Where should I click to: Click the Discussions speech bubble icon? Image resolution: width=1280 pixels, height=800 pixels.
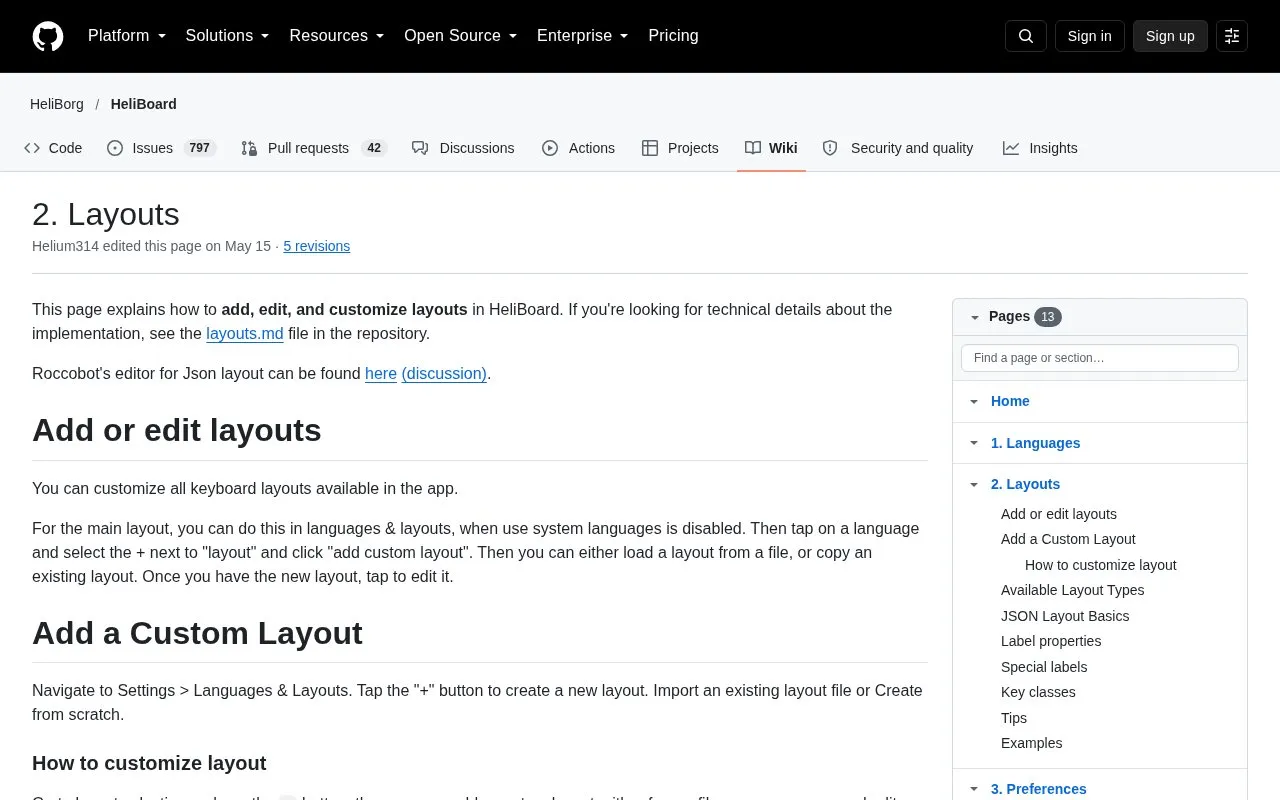pyautogui.click(x=420, y=148)
